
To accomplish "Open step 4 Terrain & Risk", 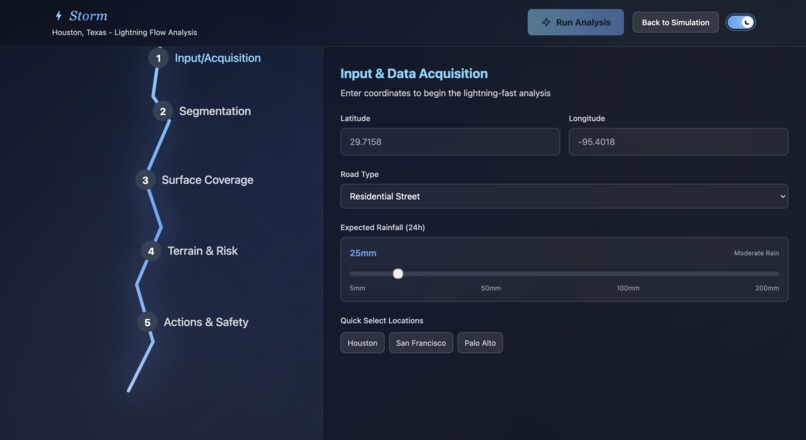I will pyautogui.click(x=190, y=251).
